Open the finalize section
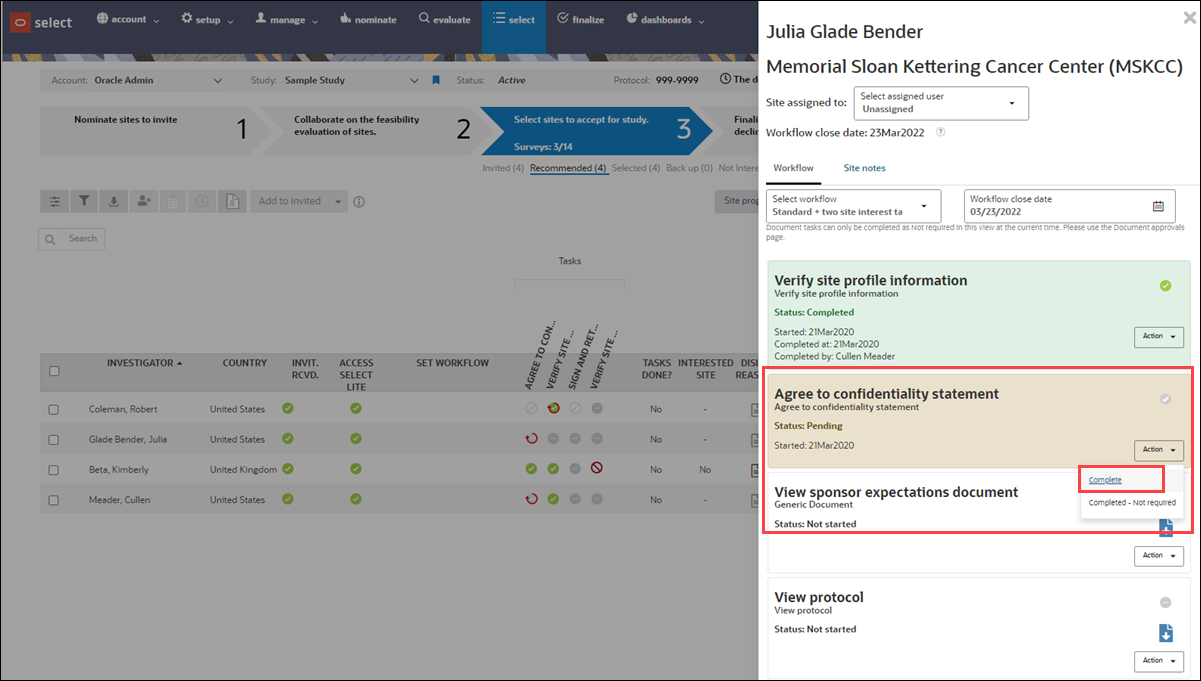 [580, 19]
